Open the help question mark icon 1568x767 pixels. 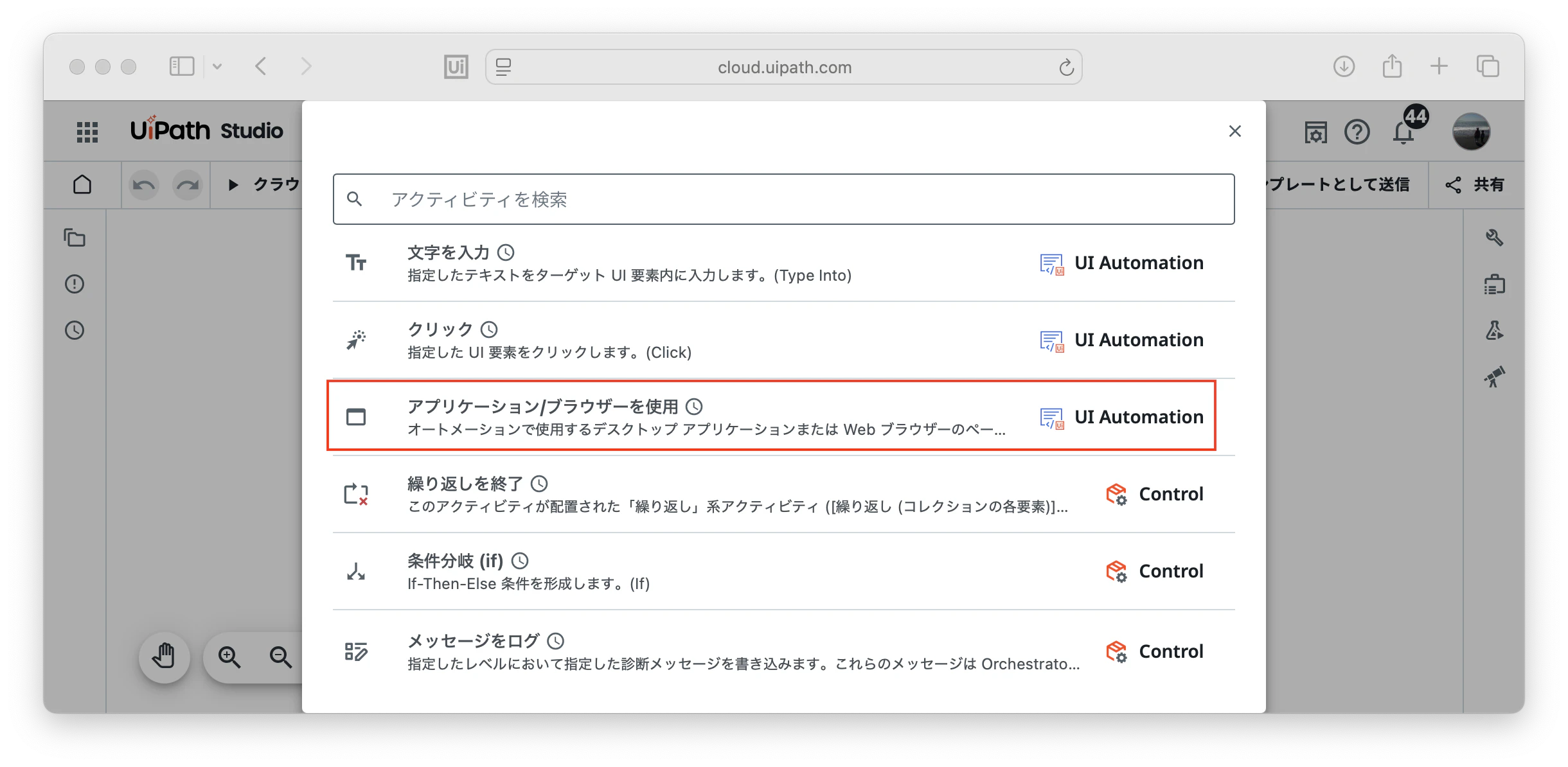tap(1357, 132)
